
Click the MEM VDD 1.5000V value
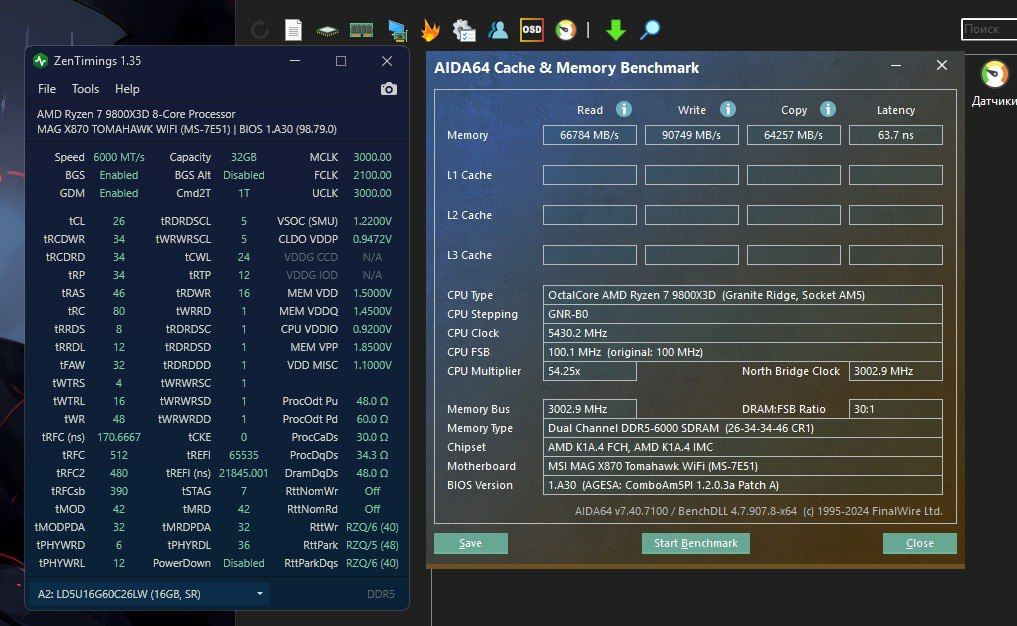372,293
